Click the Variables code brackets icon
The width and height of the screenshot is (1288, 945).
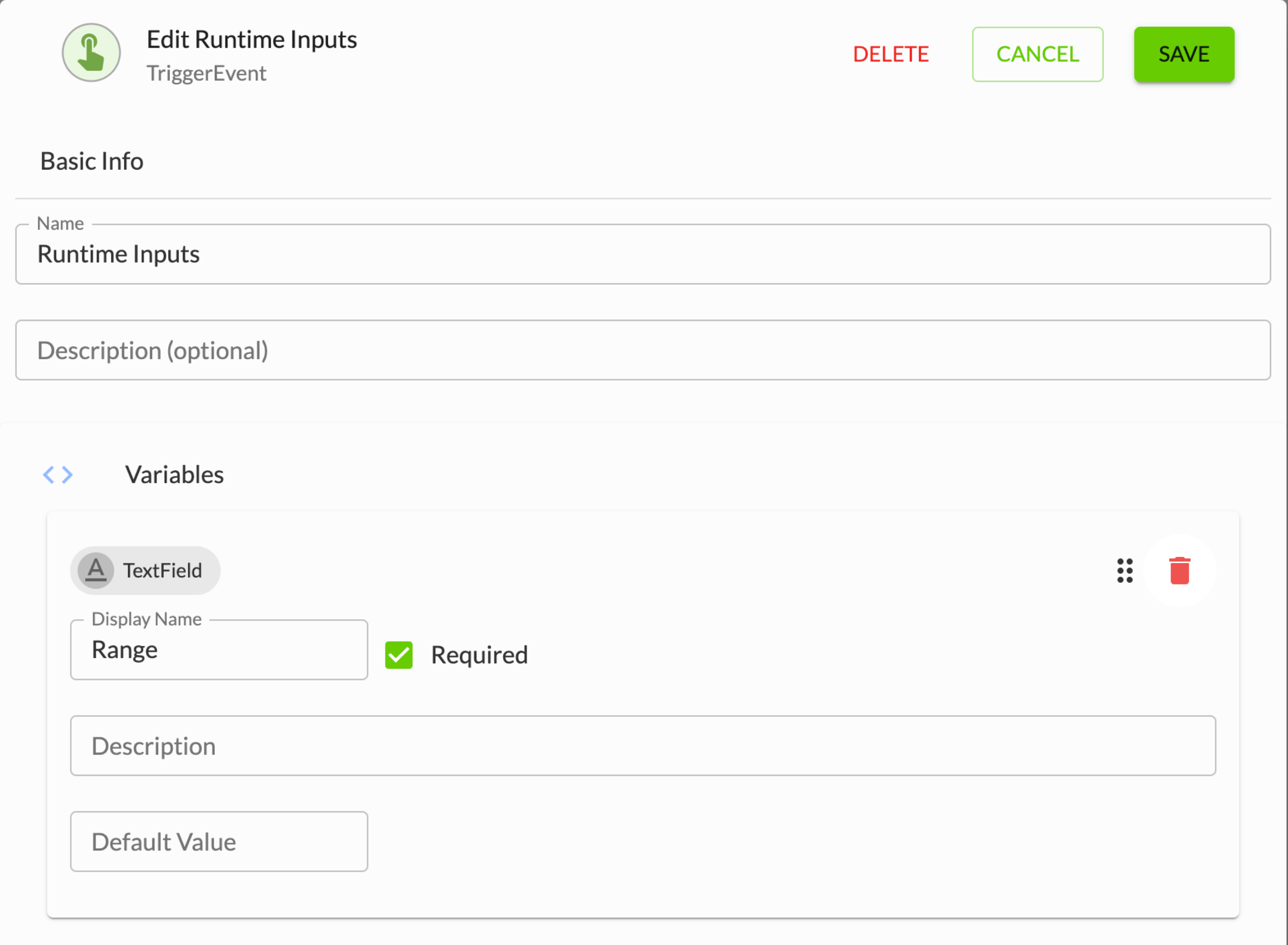[58, 474]
